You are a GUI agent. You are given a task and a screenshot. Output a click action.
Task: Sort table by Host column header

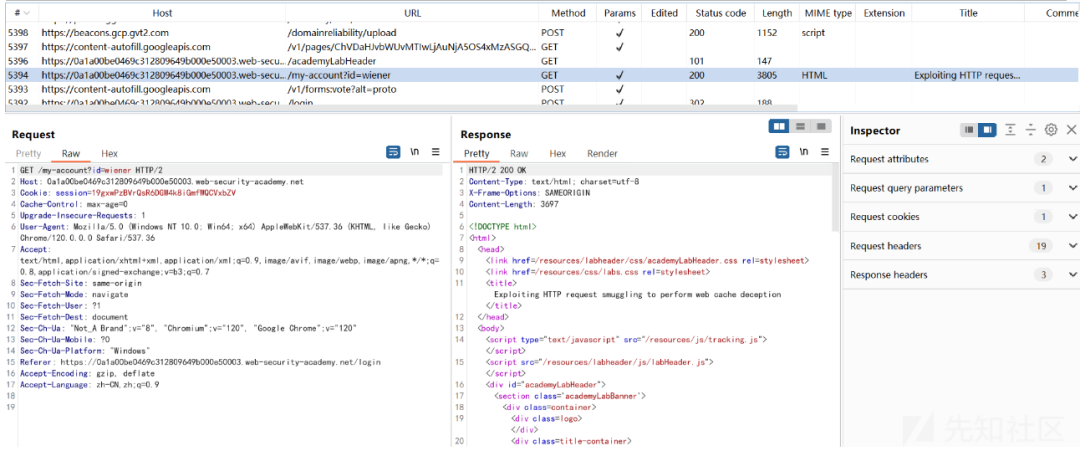[x=163, y=12]
